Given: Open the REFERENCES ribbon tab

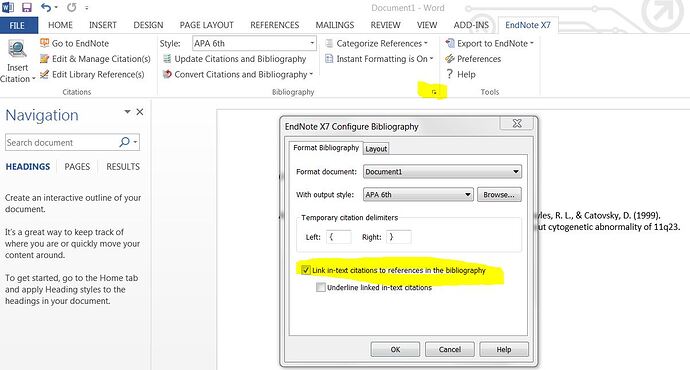Looking at the screenshot, I should [275, 25].
